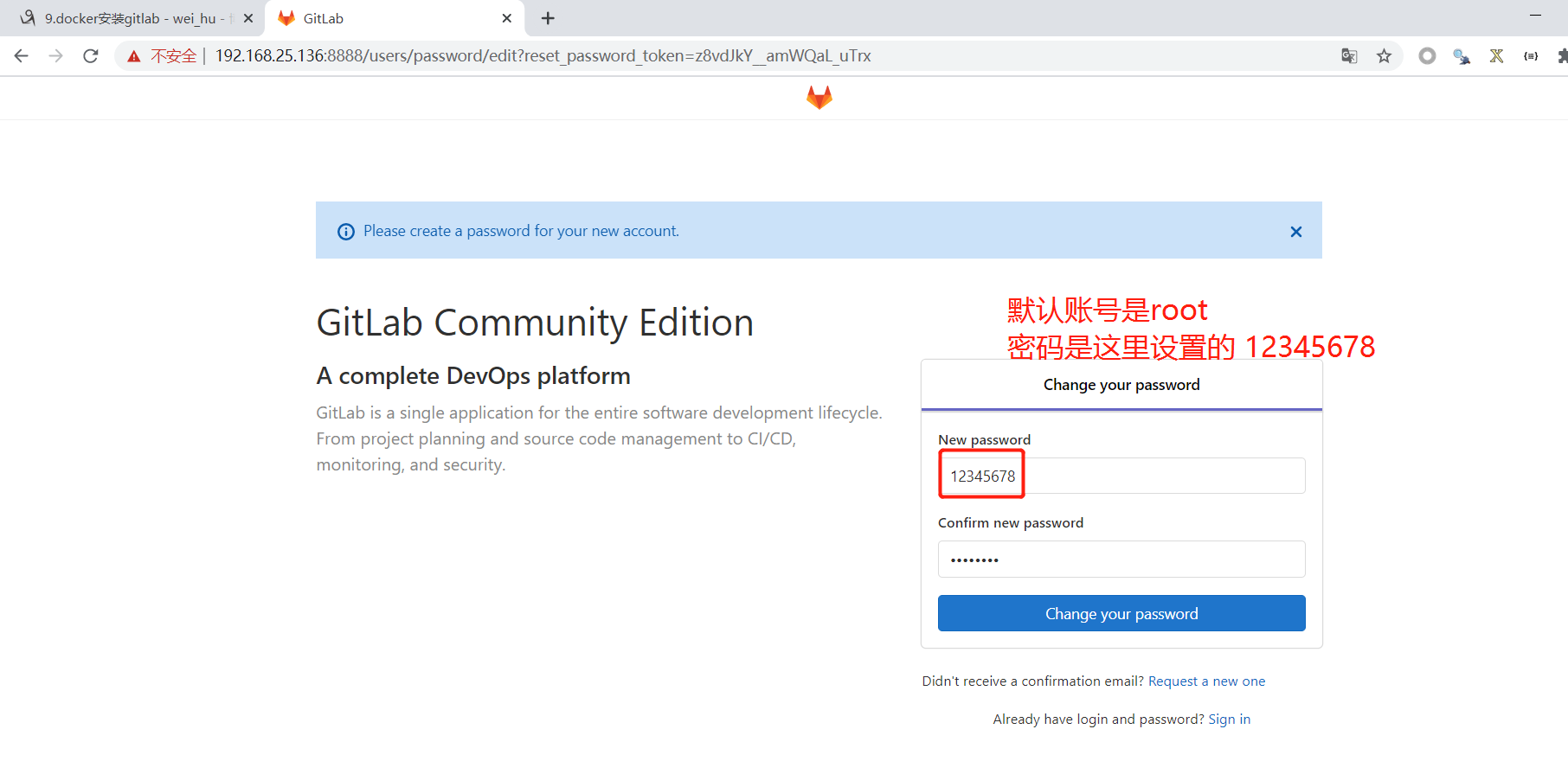Screen dimensions: 1568x774
Task: Click the New password label
Action: [x=984, y=439]
